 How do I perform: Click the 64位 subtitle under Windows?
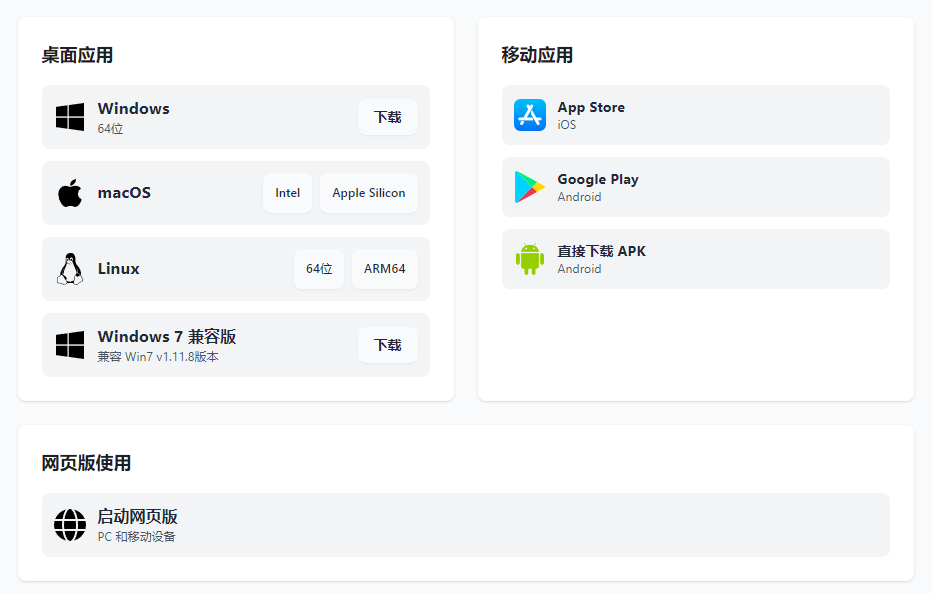111,129
